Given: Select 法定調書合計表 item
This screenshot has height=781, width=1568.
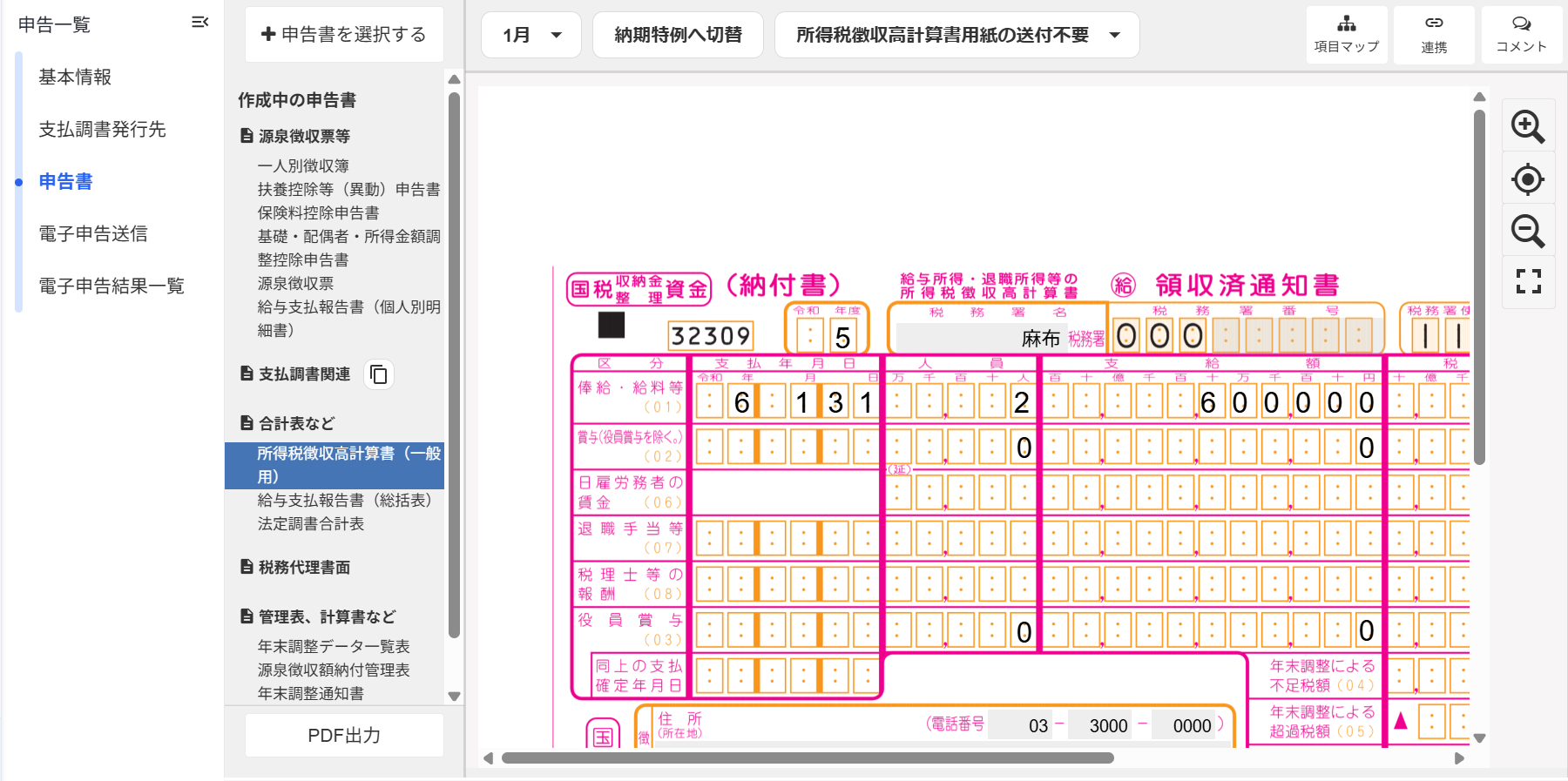Looking at the screenshot, I should coord(311,524).
